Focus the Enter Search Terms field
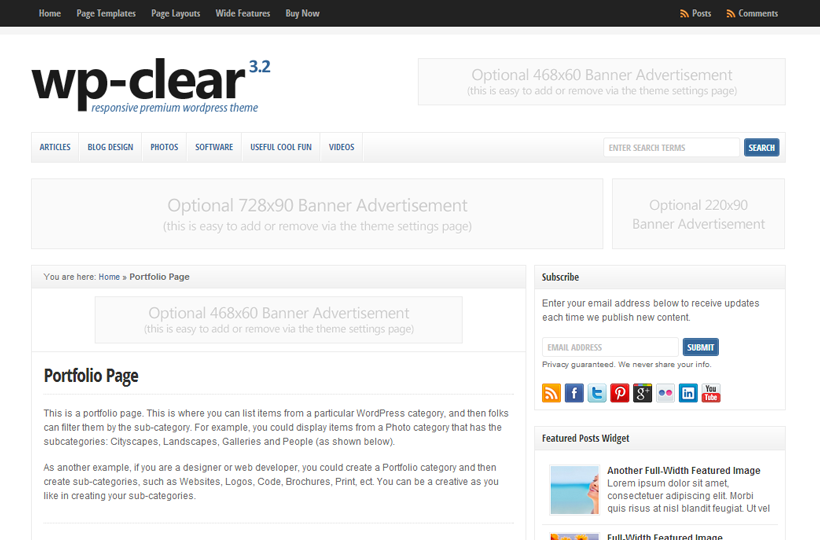The height and width of the screenshot is (540, 820). coord(671,147)
